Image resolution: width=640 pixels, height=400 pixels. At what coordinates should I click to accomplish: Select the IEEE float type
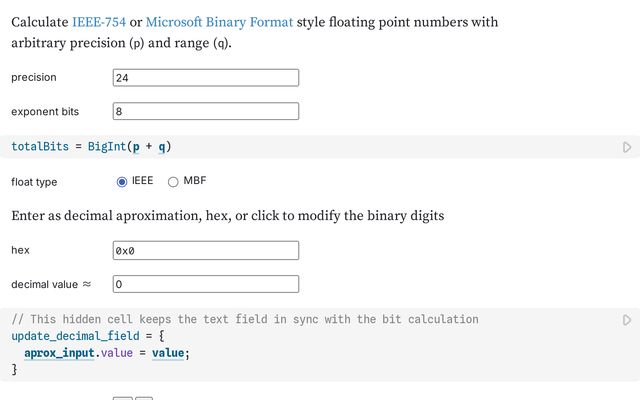123,181
